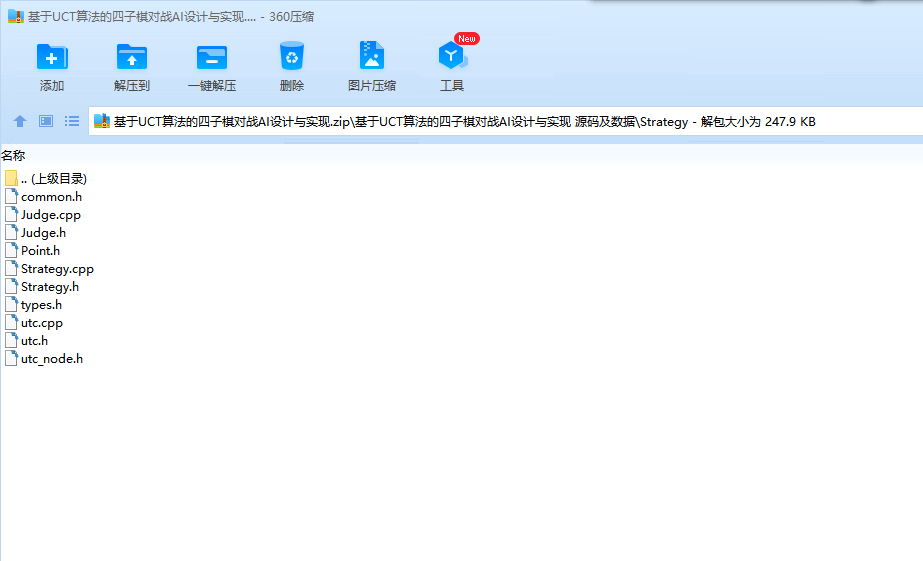Click the 删除 (Delete) trash icon
The width and height of the screenshot is (923, 561).
point(292,56)
